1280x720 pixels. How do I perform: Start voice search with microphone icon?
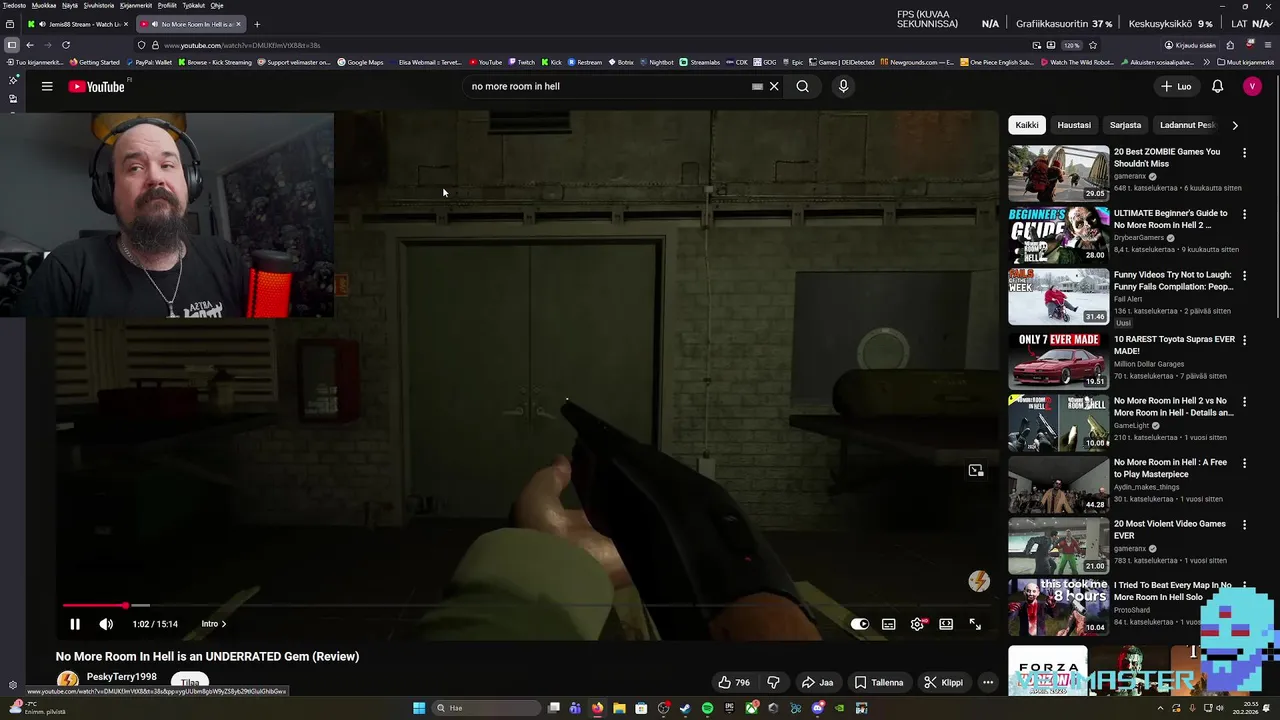[843, 86]
